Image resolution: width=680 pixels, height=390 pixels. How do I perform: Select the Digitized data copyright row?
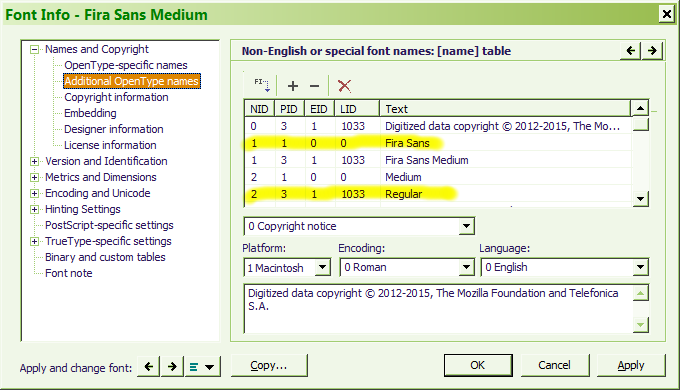click(438, 126)
